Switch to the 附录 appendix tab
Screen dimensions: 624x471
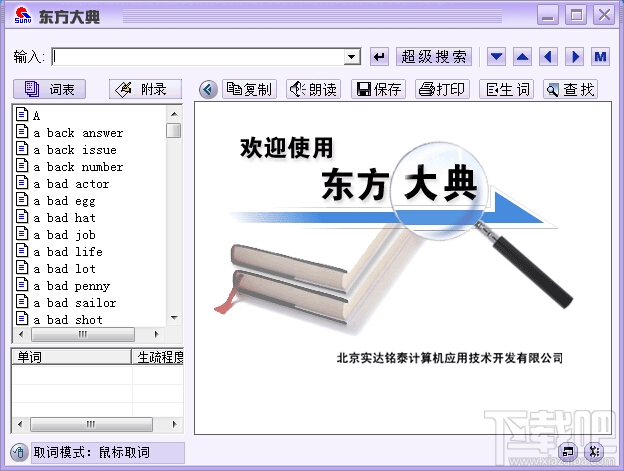(145, 89)
